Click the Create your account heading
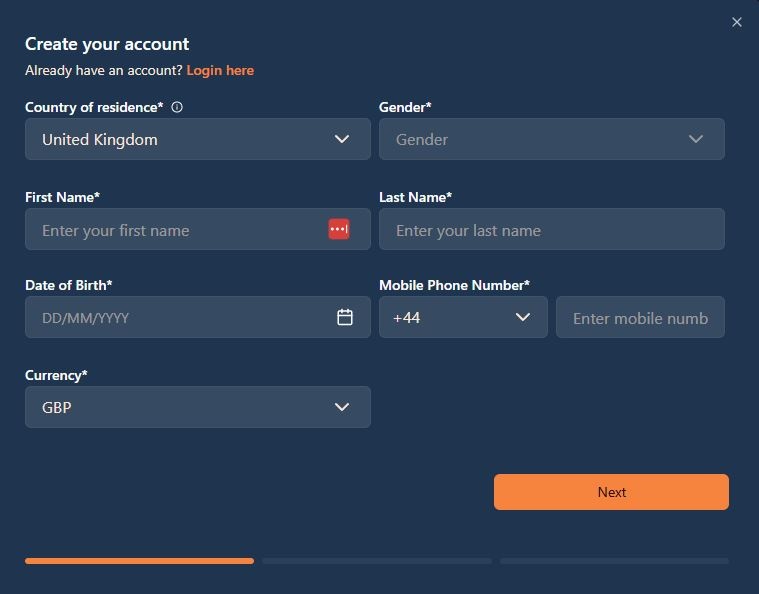The image size is (759, 594). coord(107,45)
